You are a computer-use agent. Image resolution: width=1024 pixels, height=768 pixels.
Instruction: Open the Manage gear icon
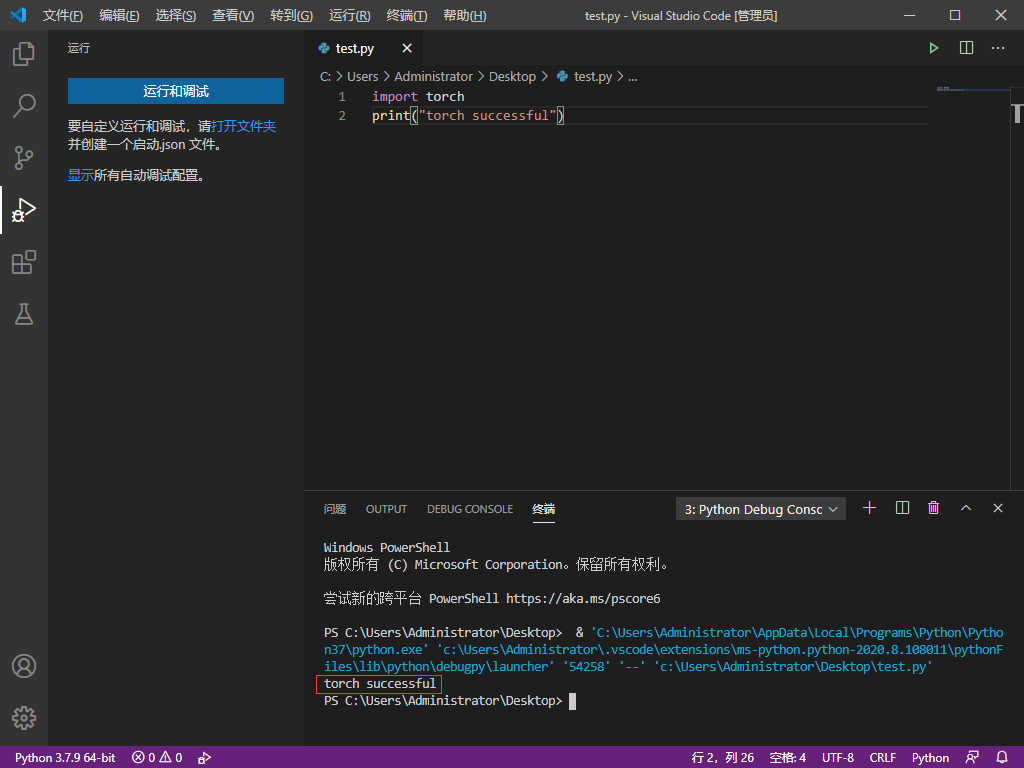pyautogui.click(x=24, y=718)
